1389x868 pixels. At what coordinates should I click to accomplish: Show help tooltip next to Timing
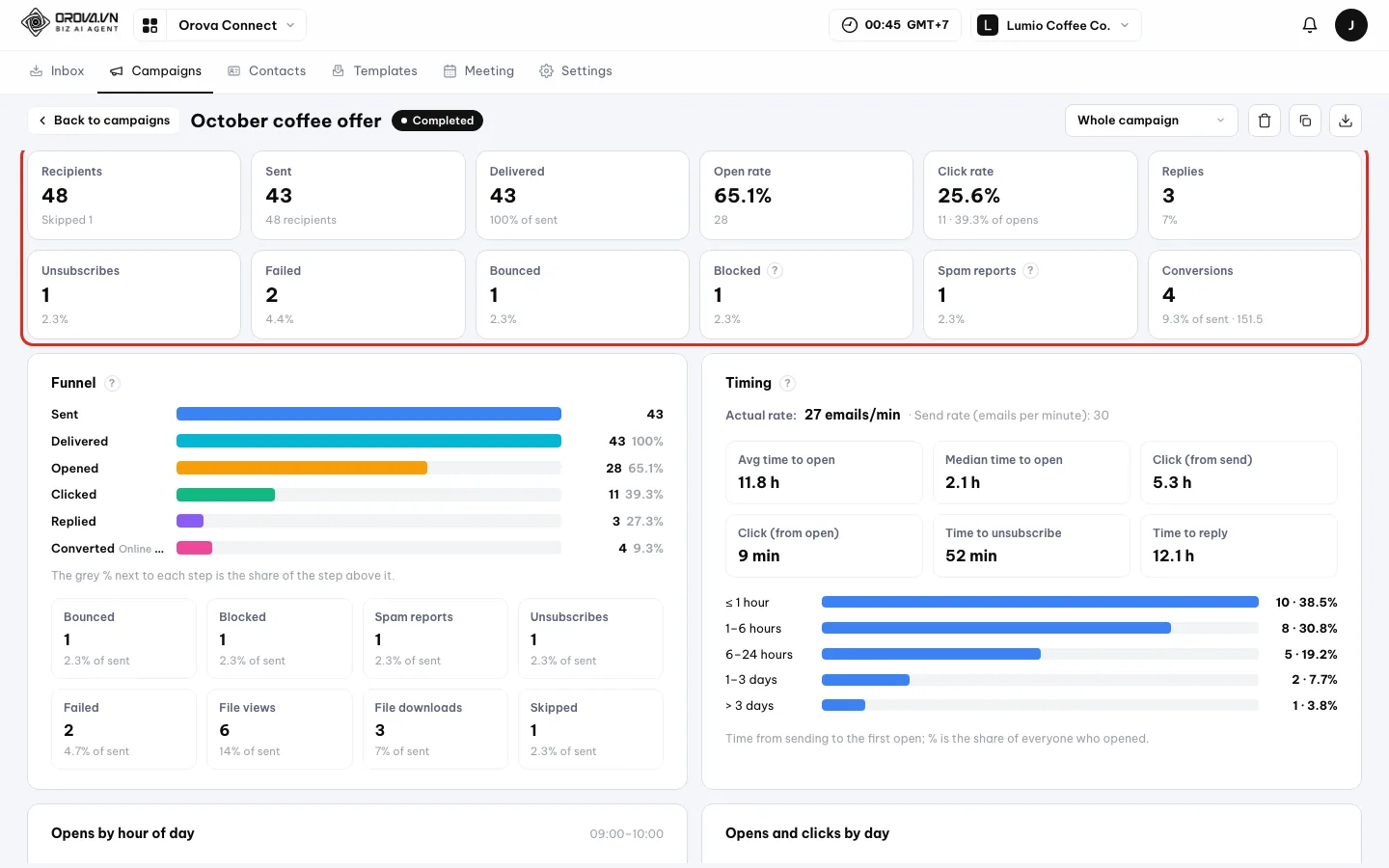click(x=787, y=383)
